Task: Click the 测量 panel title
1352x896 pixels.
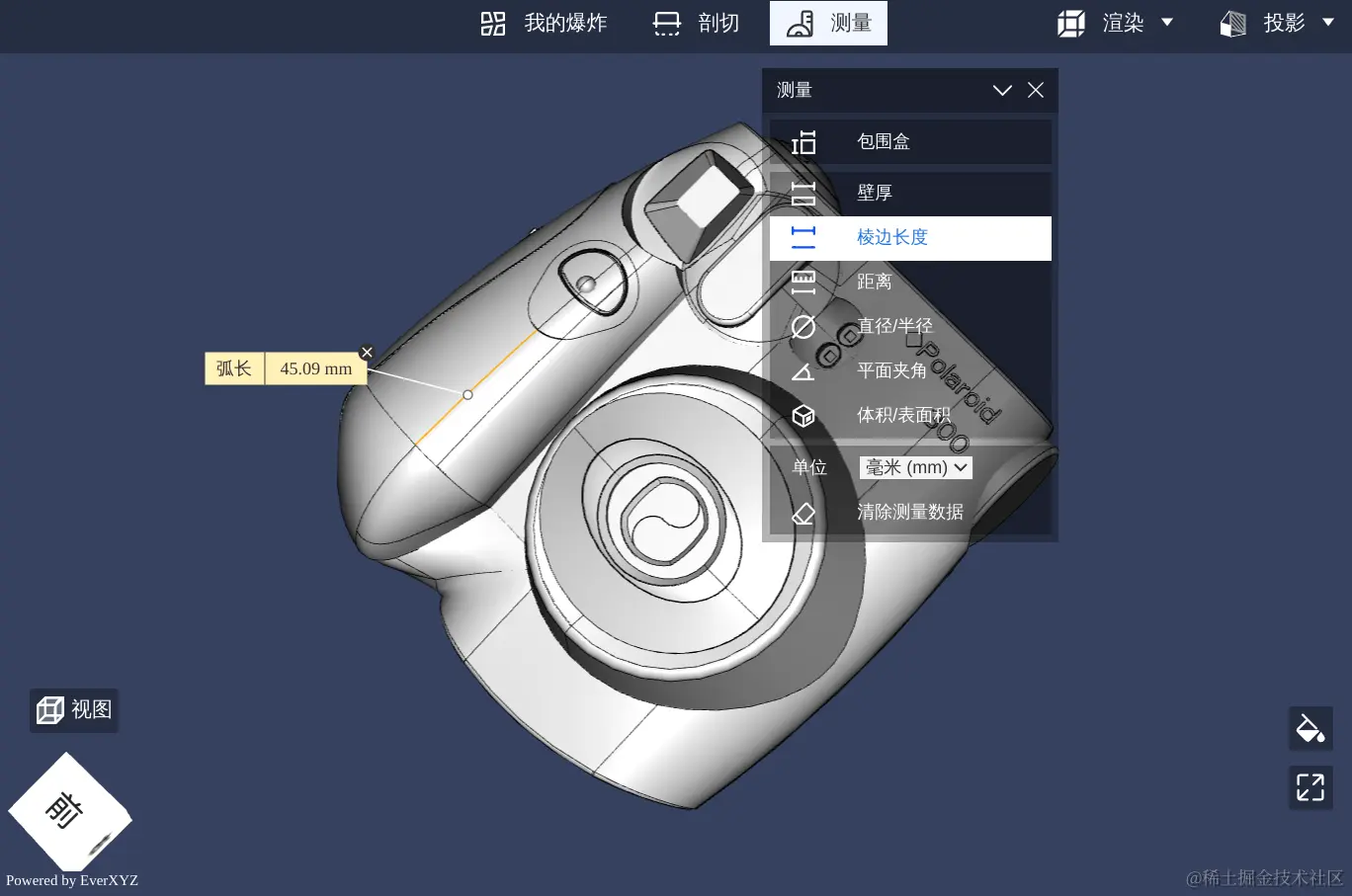Action: [x=795, y=90]
